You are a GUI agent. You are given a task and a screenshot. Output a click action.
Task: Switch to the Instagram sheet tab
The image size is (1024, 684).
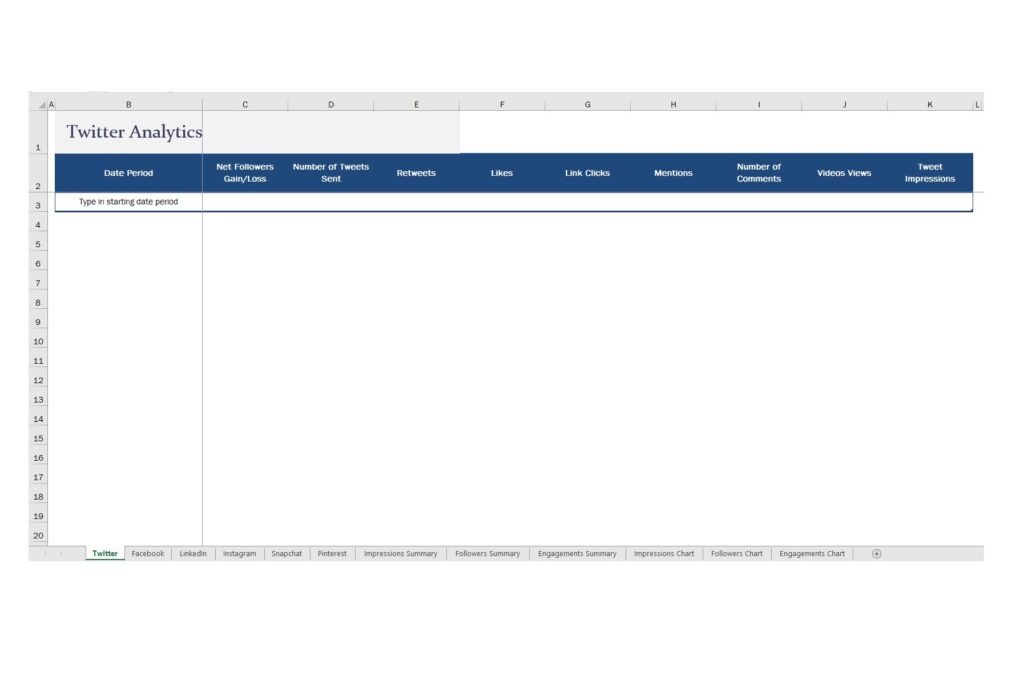pos(239,553)
